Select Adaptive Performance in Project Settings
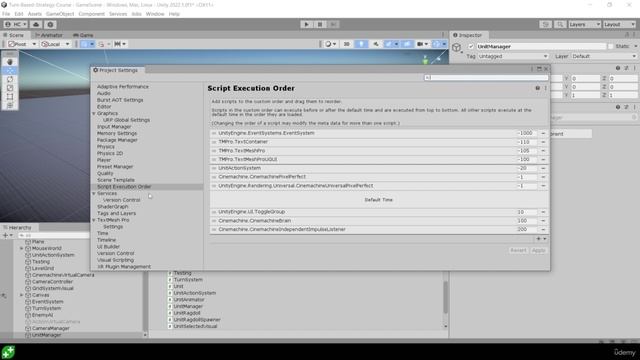640x360 pixels. (122, 87)
